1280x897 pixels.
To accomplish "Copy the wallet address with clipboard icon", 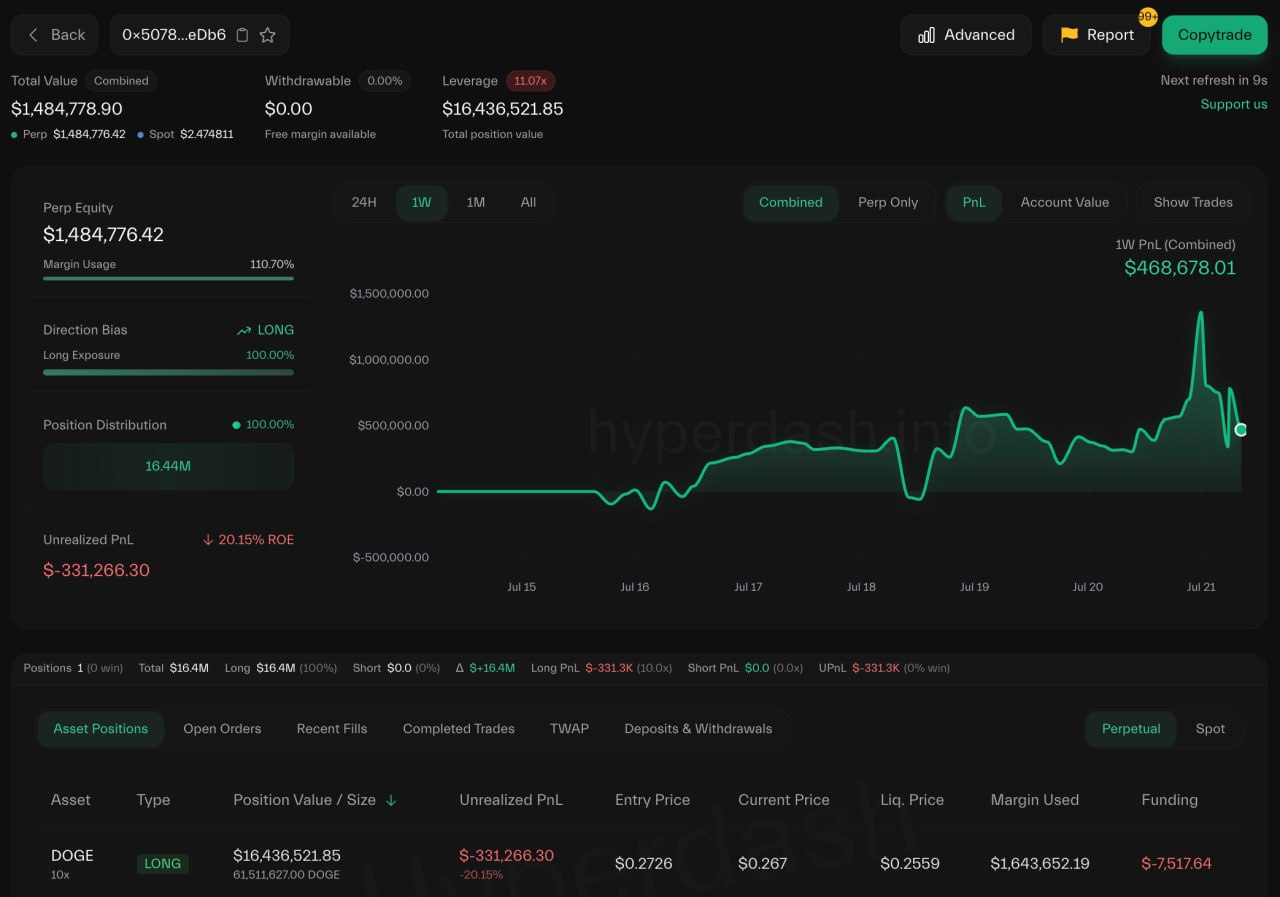I will point(242,35).
